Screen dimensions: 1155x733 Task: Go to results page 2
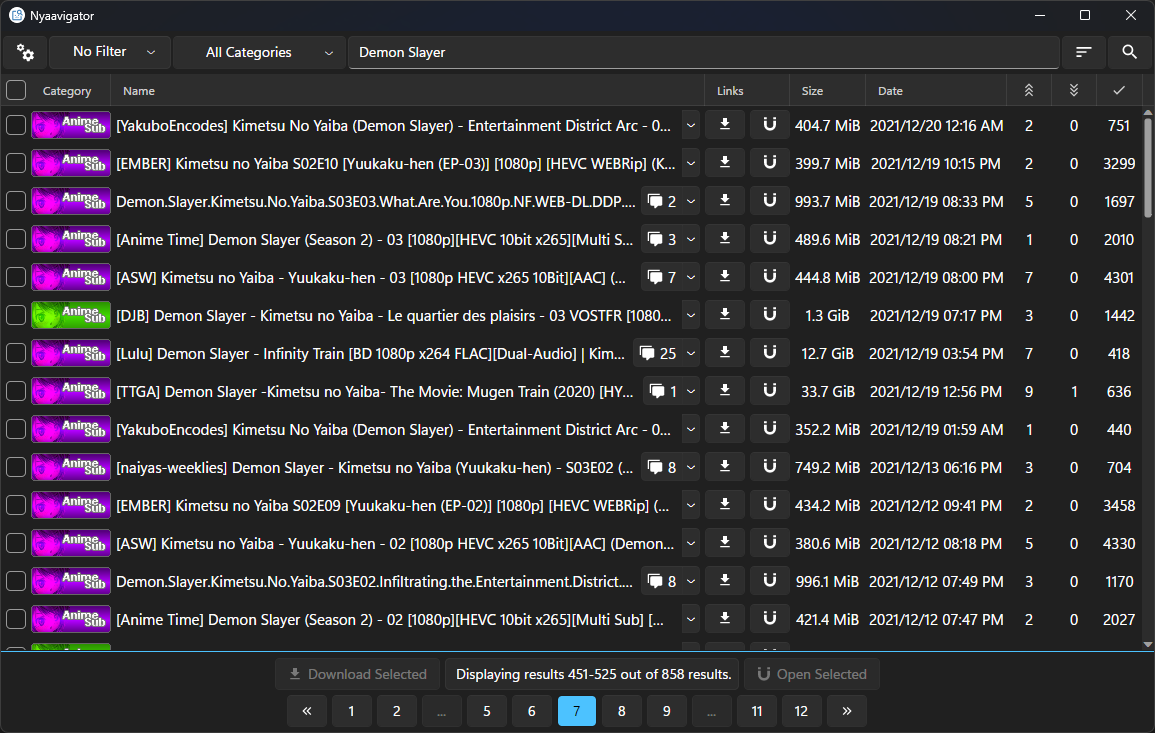click(x=396, y=711)
